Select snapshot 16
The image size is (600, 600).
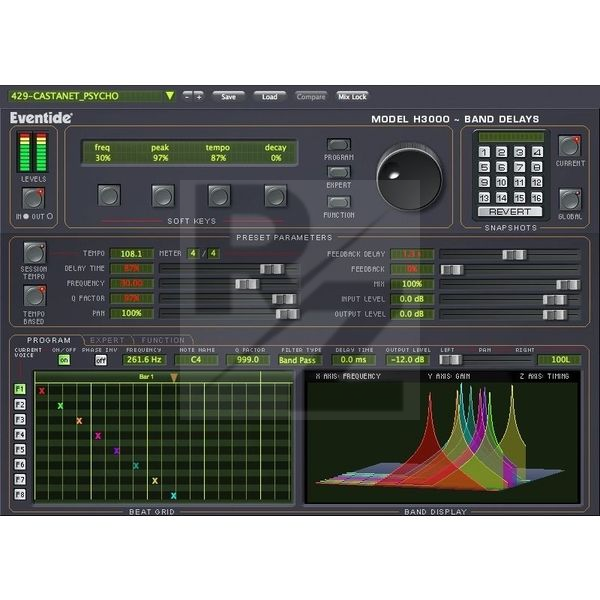[537, 197]
